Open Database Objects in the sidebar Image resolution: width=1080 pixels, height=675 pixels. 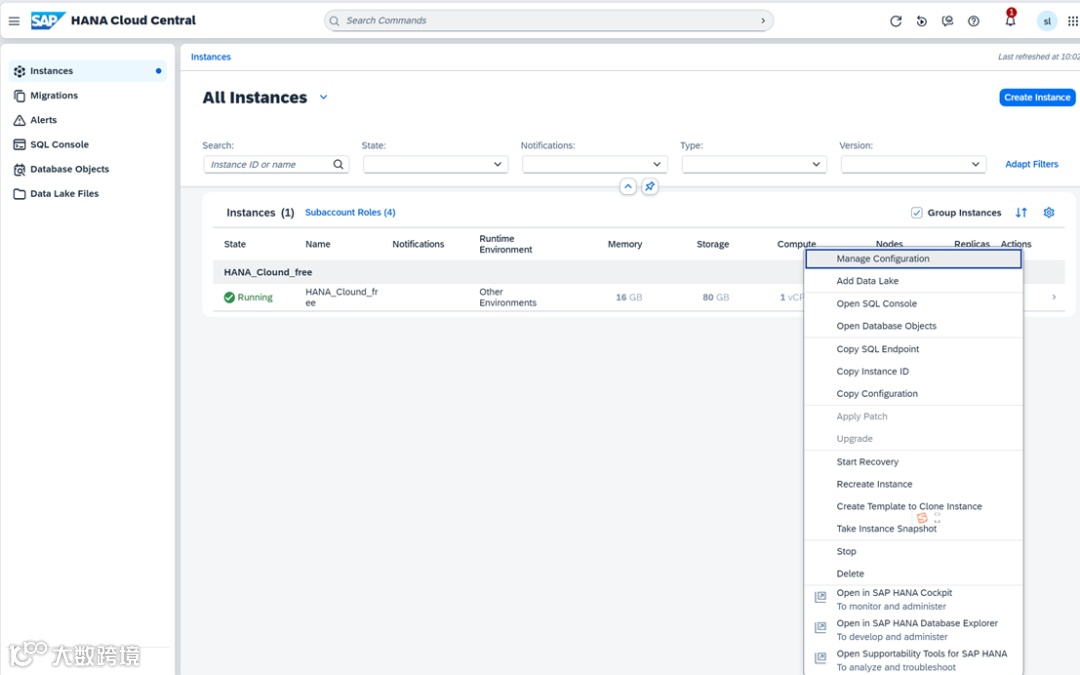point(88,169)
